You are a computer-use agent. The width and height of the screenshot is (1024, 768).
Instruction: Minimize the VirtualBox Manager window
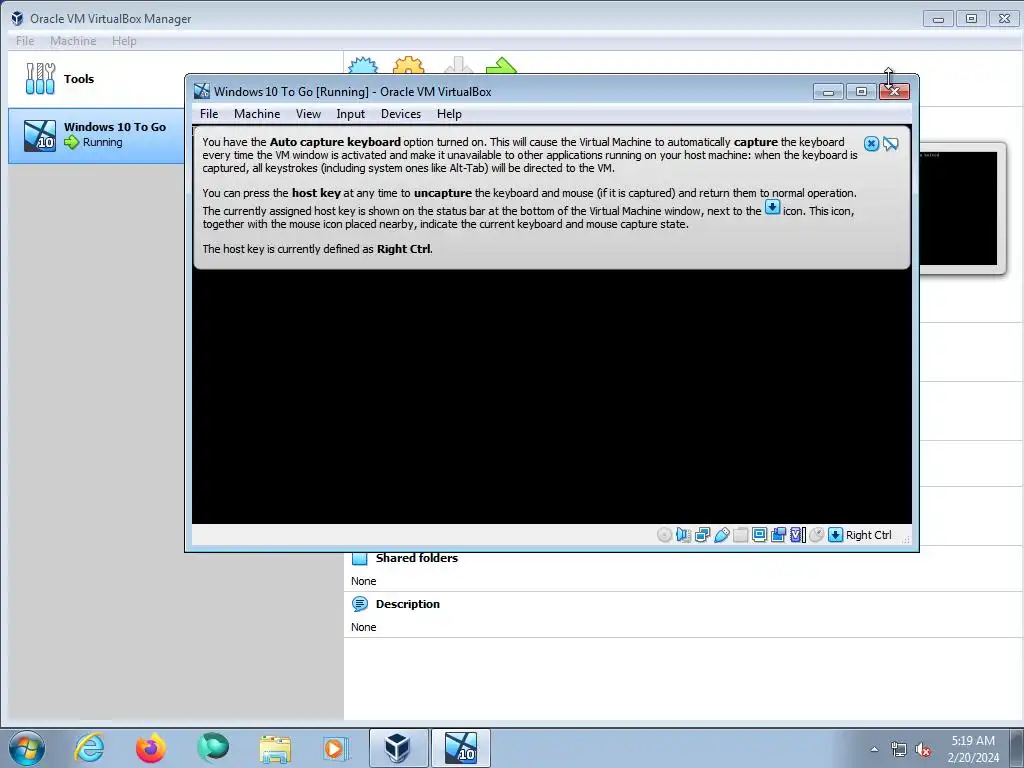[938, 18]
